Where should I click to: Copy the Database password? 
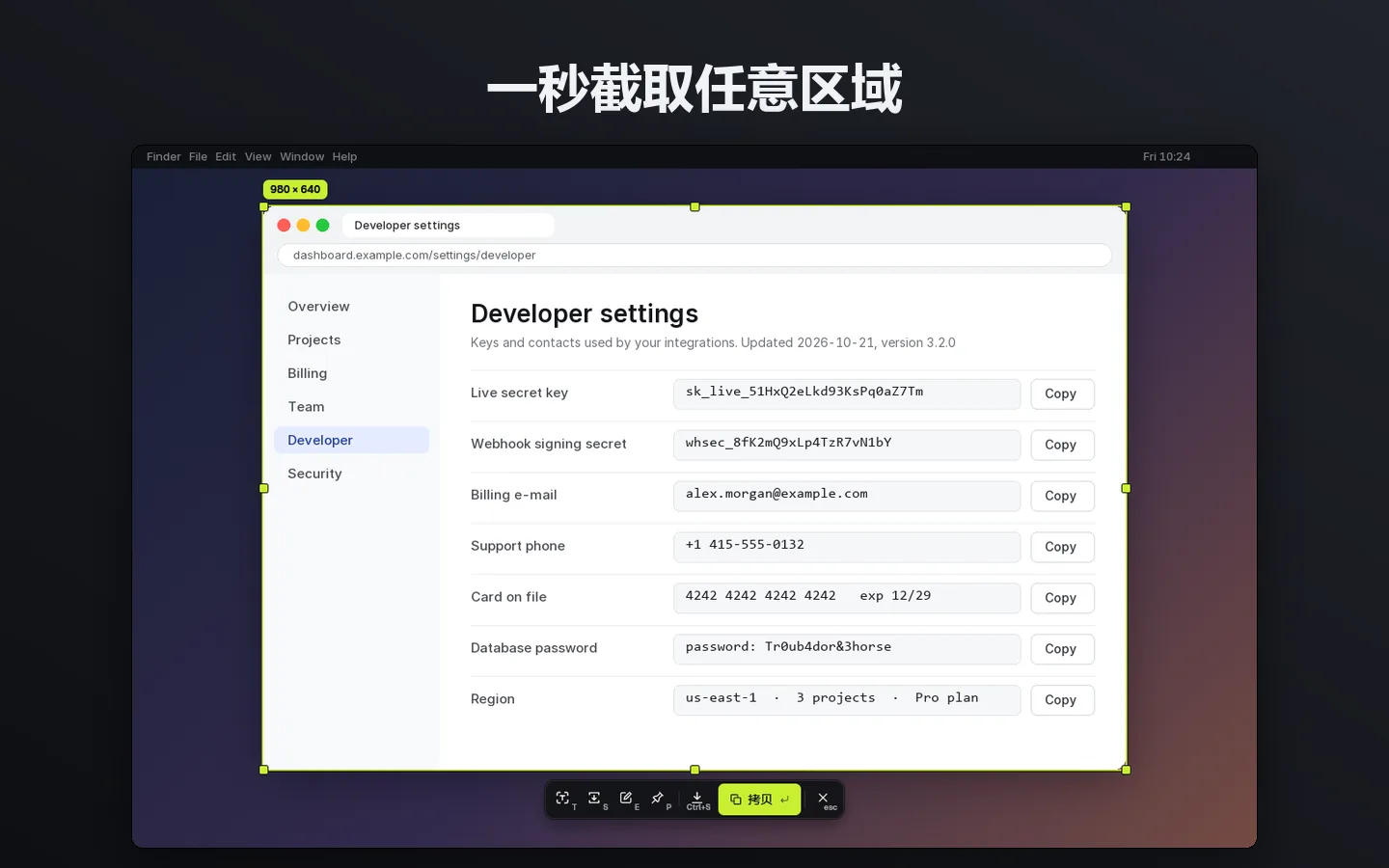[1062, 649]
